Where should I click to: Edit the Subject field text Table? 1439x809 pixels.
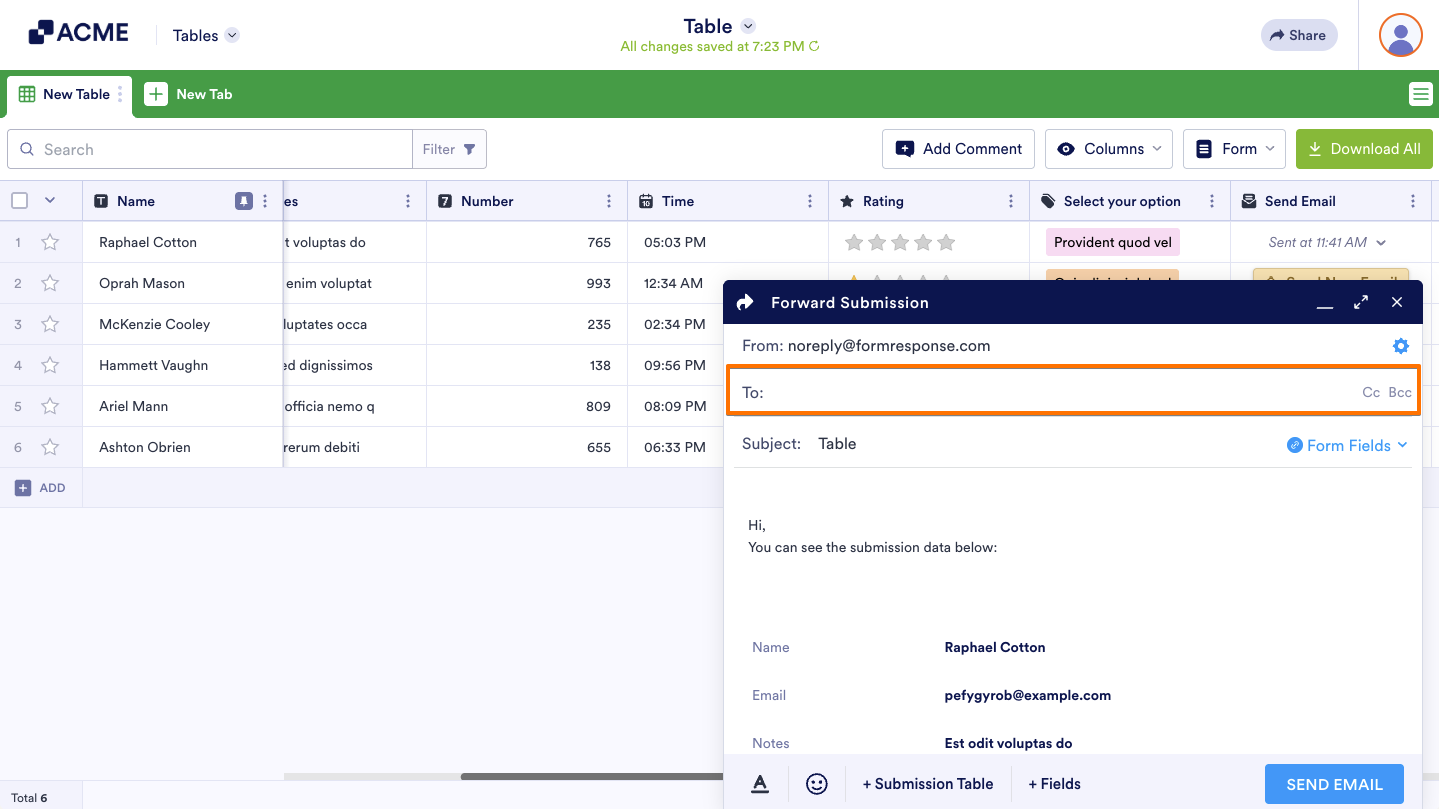coord(837,444)
